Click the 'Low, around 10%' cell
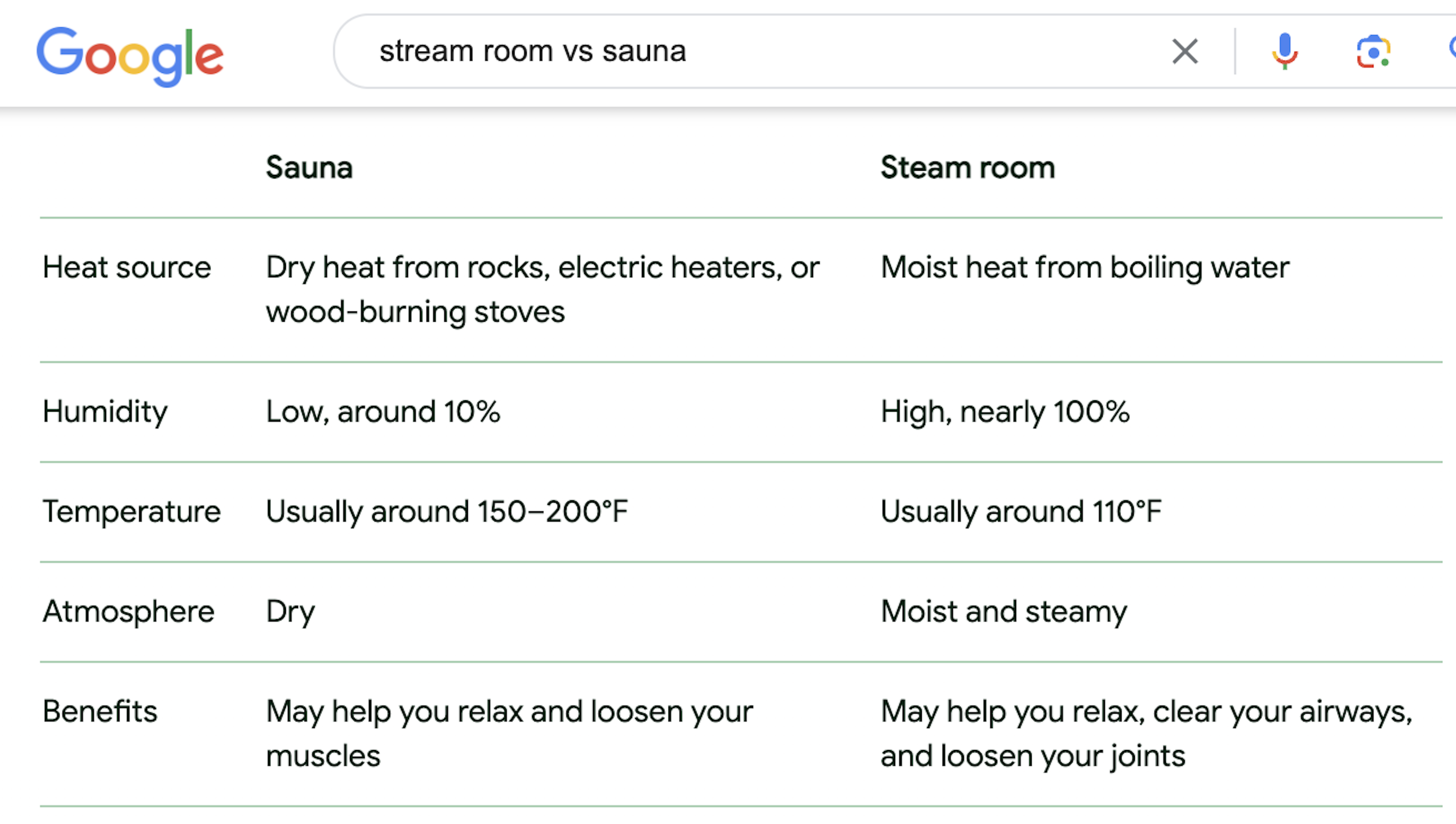Screen dimensions: 1456x824 (x=383, y=412)
